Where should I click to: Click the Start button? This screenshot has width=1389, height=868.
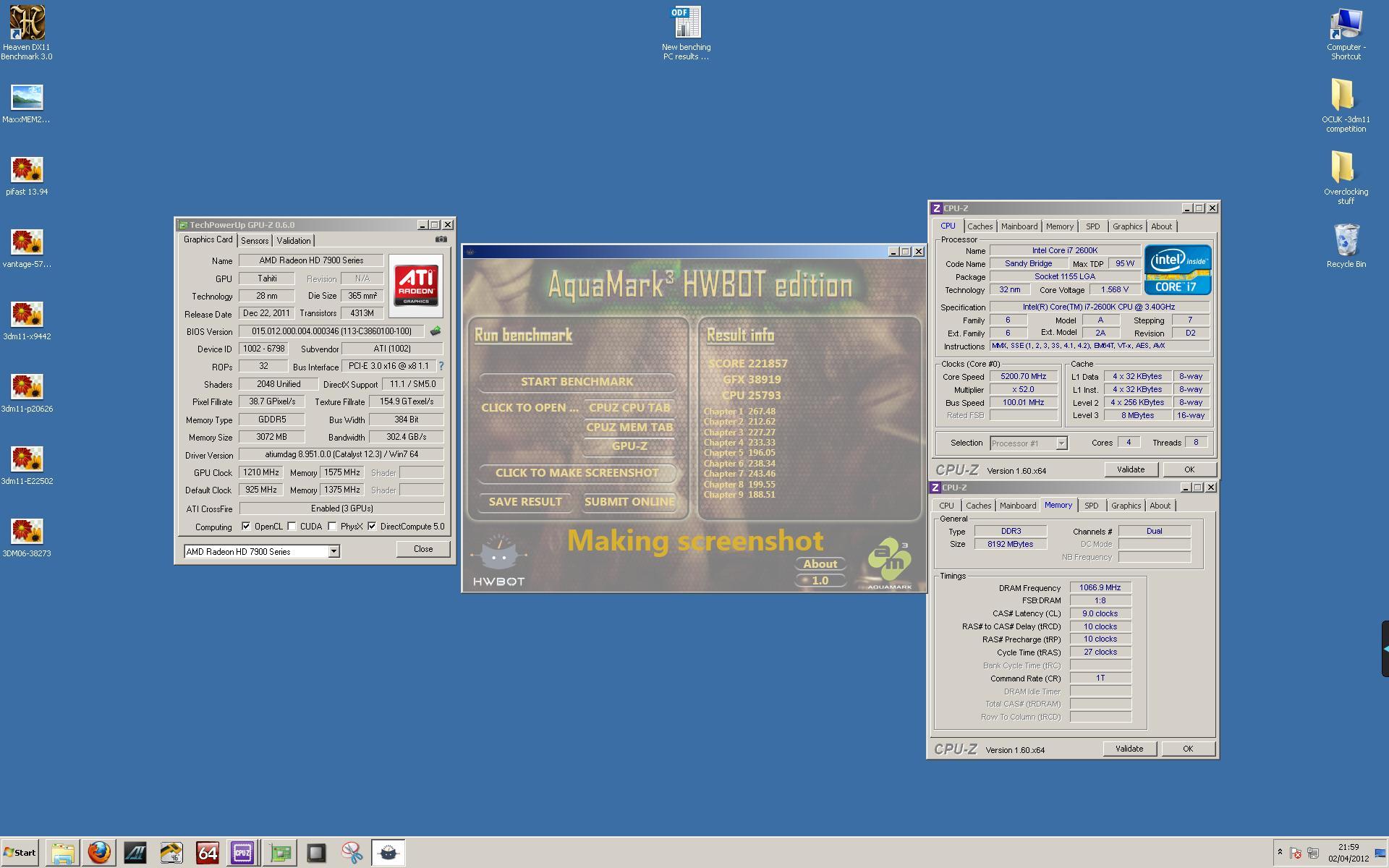[20, 853]
